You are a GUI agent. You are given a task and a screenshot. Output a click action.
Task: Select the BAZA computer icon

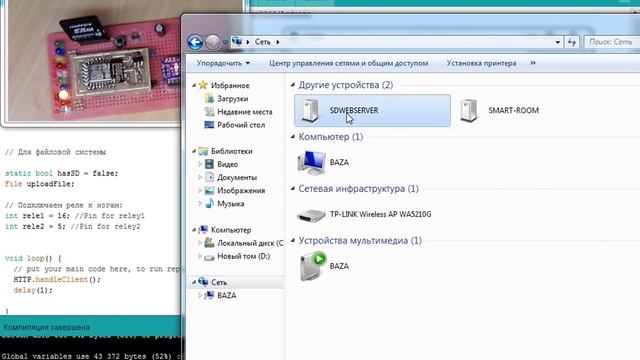tap(312, 162)
